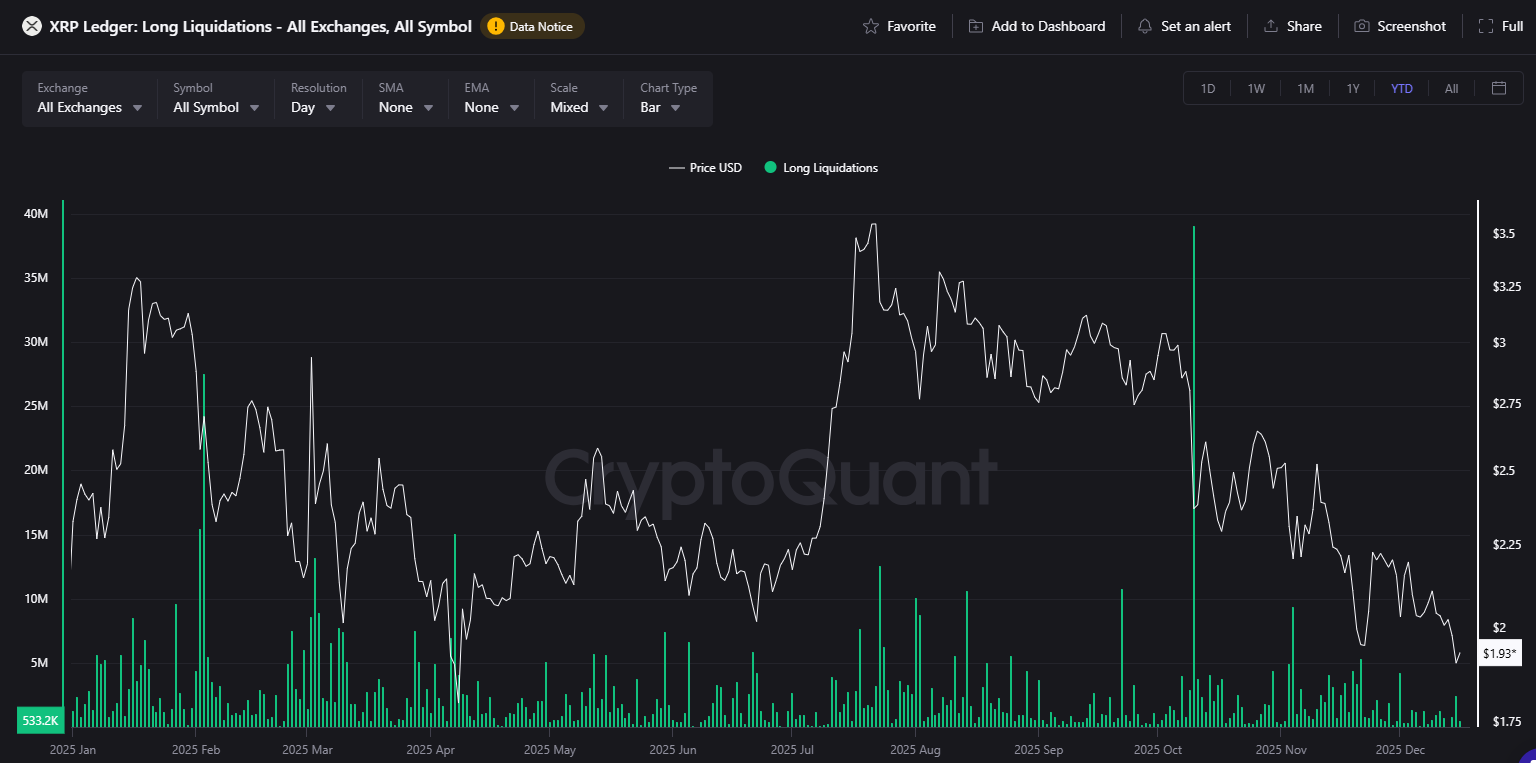Open the Scale dropdown set to Mixed

tap(576, 107)
